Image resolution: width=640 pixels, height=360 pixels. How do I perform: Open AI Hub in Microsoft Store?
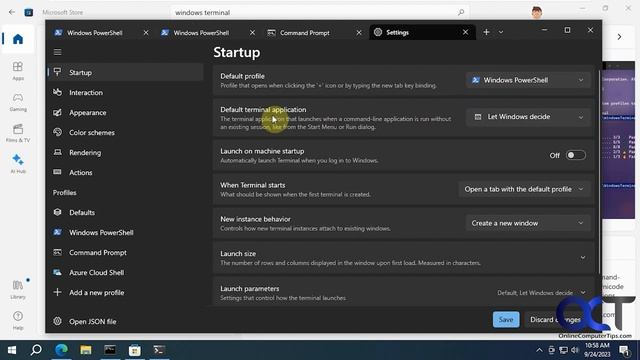[18, 164]
